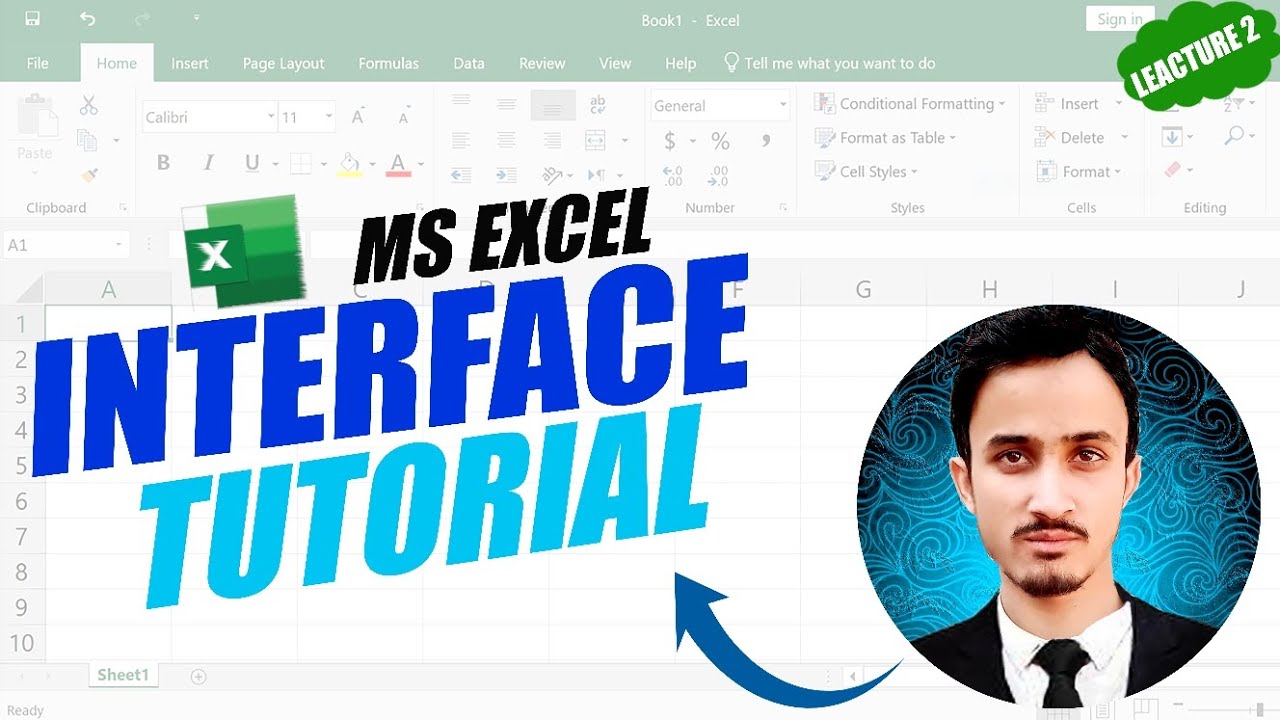Open the Calibri font name dropdown
The image size is (1280, 720).
click(271, 117)
